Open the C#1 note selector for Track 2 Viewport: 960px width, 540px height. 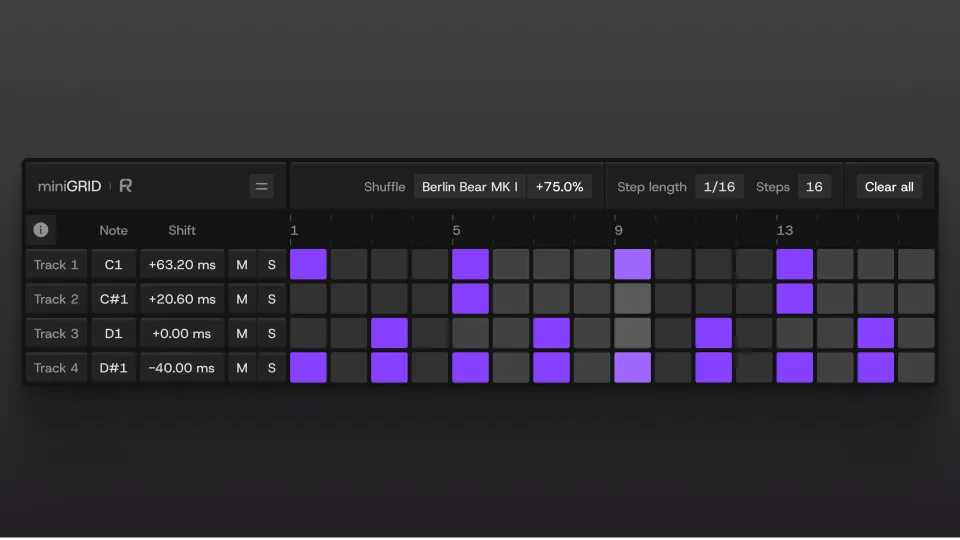113,299
